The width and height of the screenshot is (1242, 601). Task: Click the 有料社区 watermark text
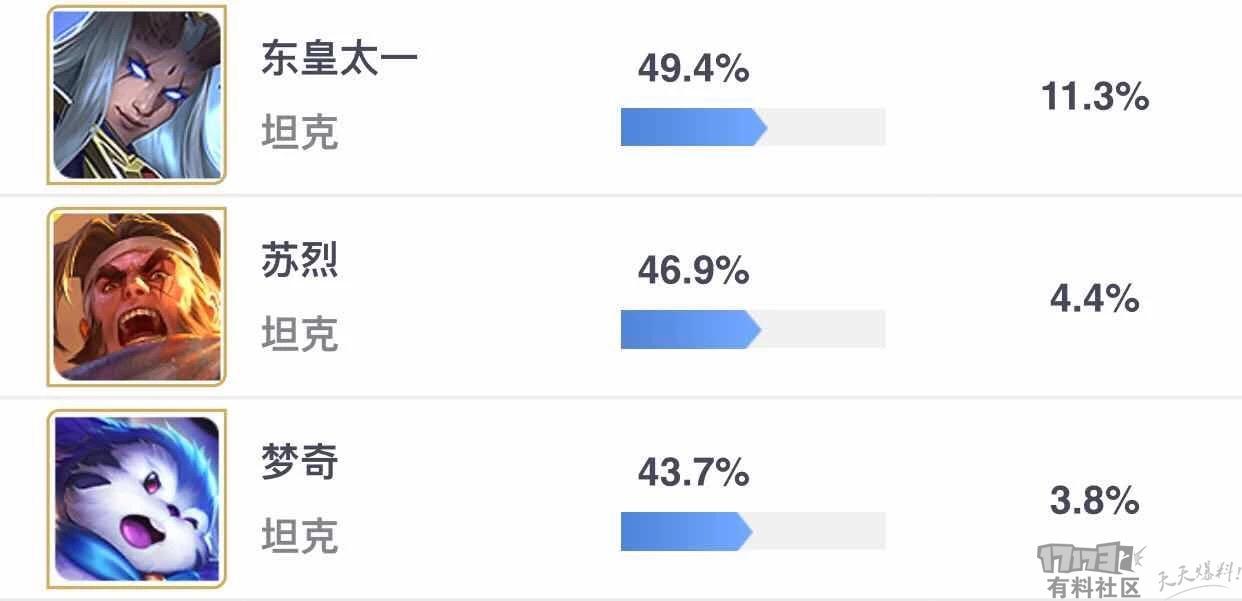[1094, 587]
